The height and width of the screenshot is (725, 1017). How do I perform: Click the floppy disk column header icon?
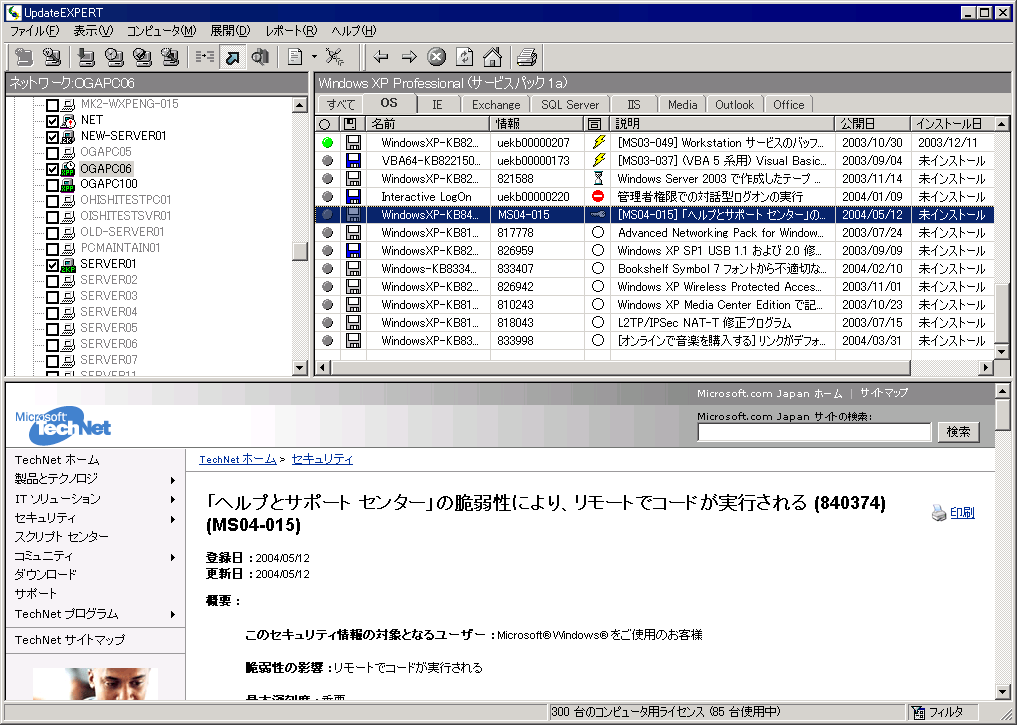coord(350,124)
